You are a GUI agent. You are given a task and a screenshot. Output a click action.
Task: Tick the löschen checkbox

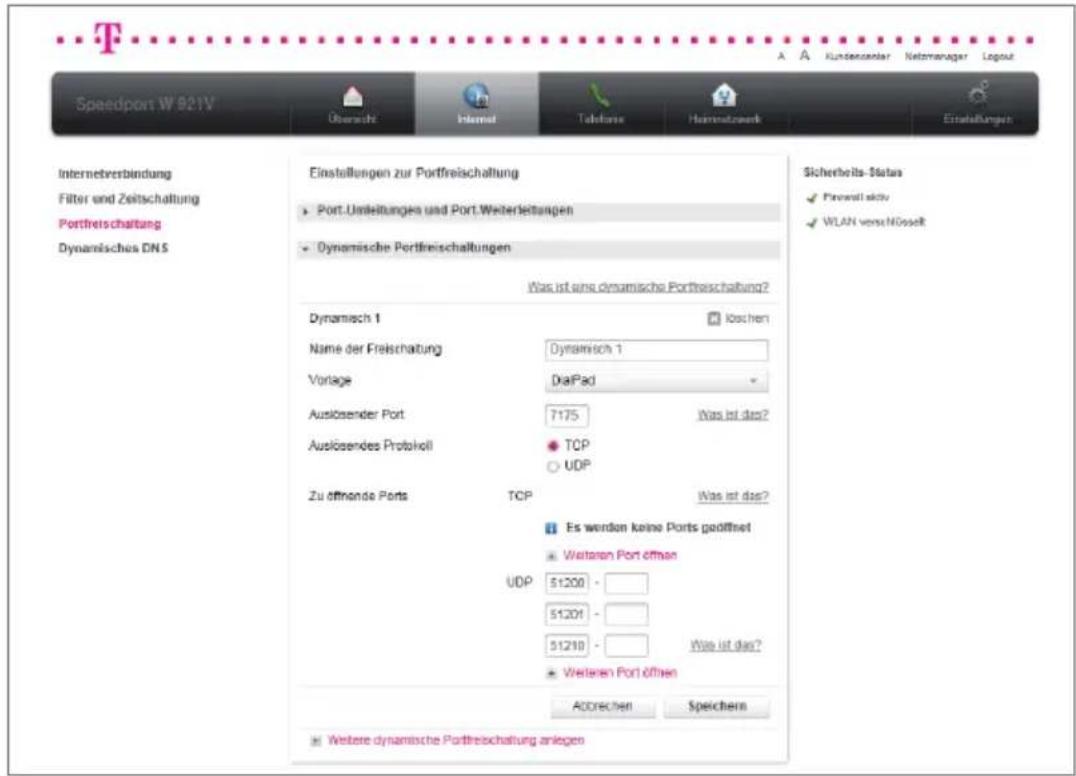(714, 318)
